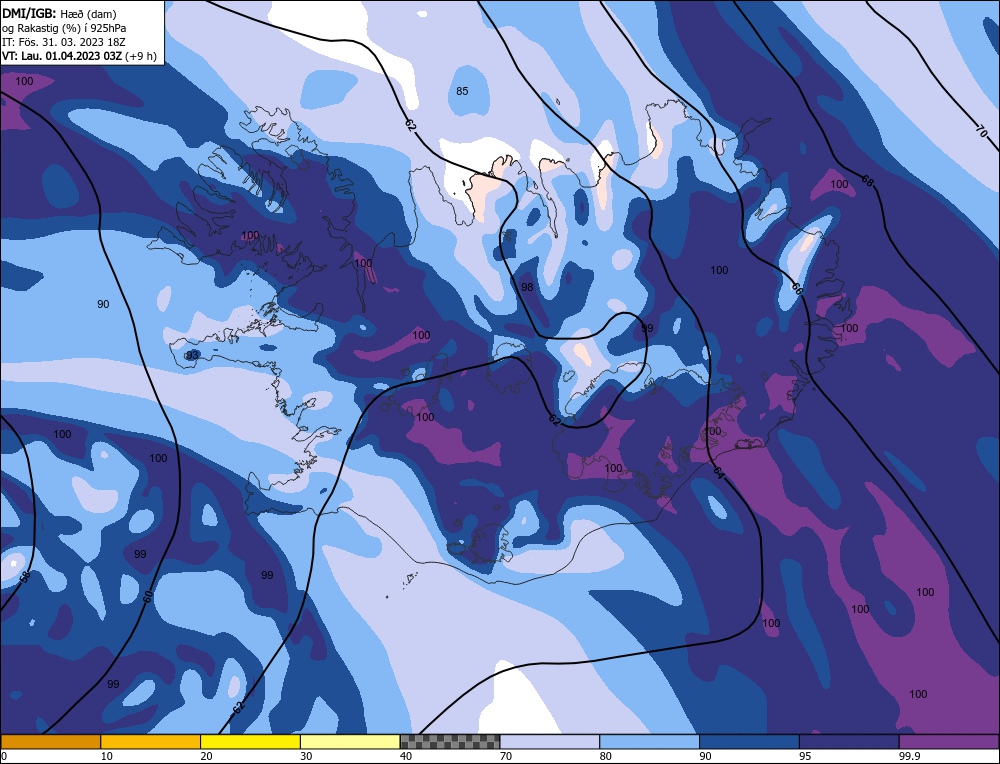Click the checkered gray 40–70 legend swatch
1000x764 pixels.
pos(450,741)
